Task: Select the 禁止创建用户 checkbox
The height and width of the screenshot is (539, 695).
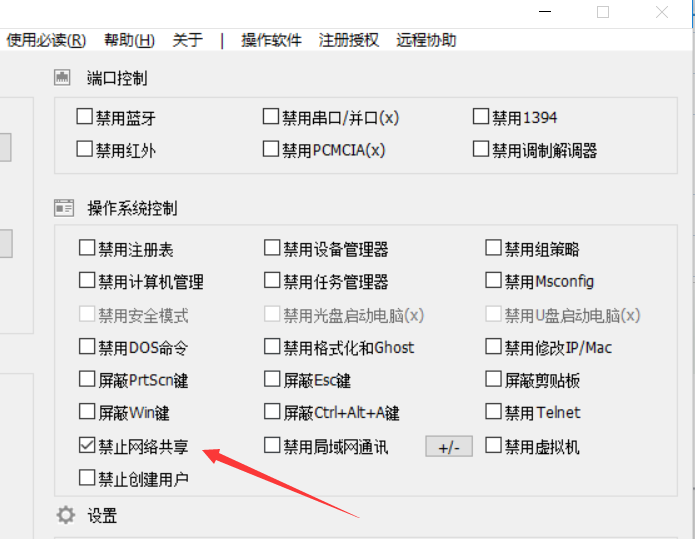Action: tap(87, 478)
